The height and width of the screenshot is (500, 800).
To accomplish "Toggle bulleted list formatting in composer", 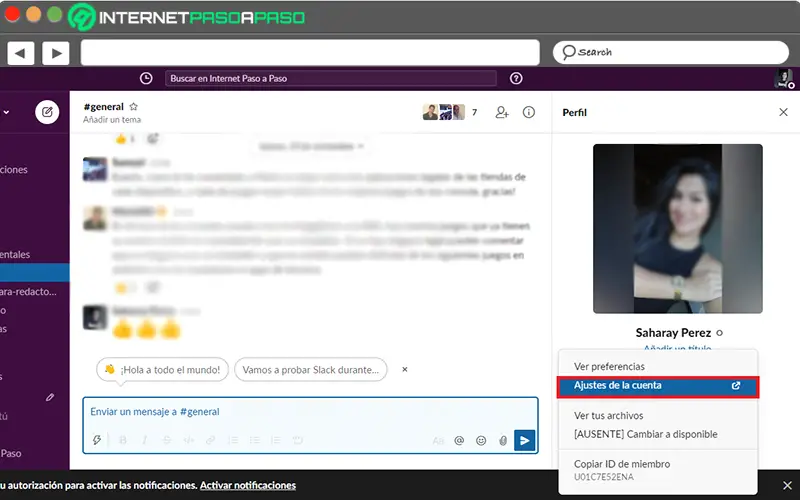I will [254, 440].
